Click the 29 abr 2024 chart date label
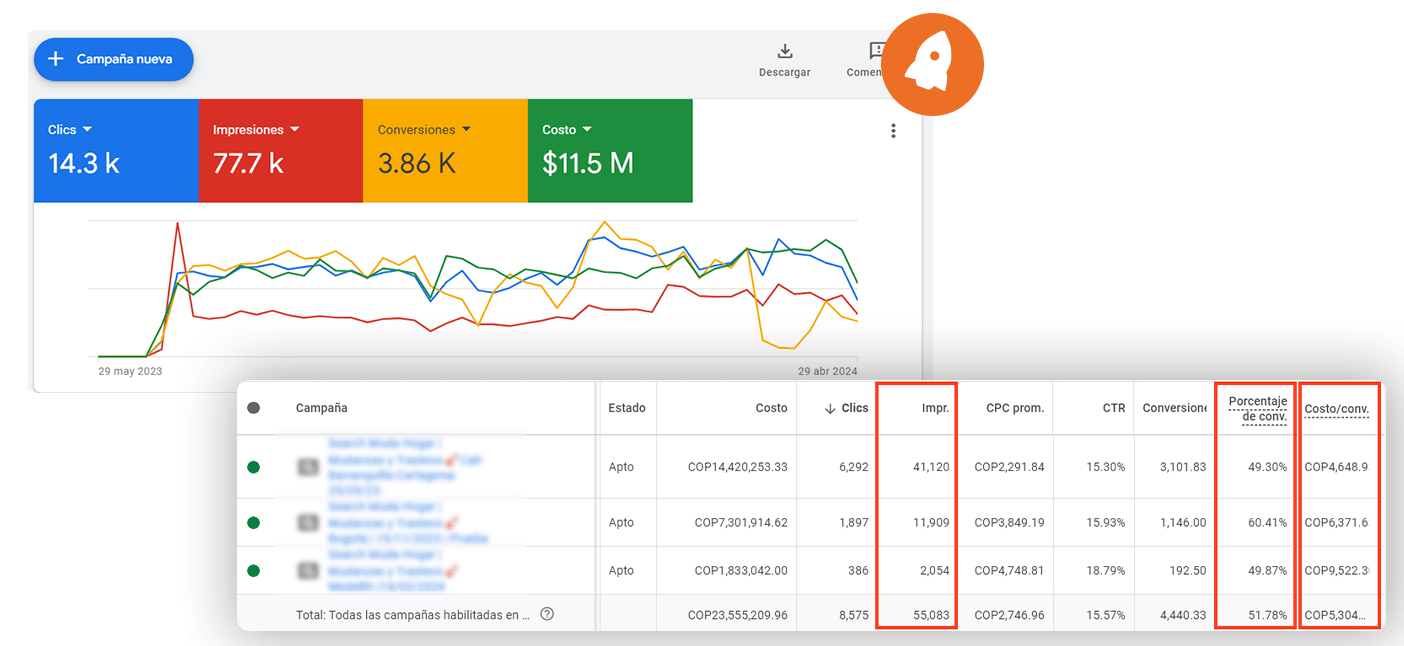 pos(826,371)
